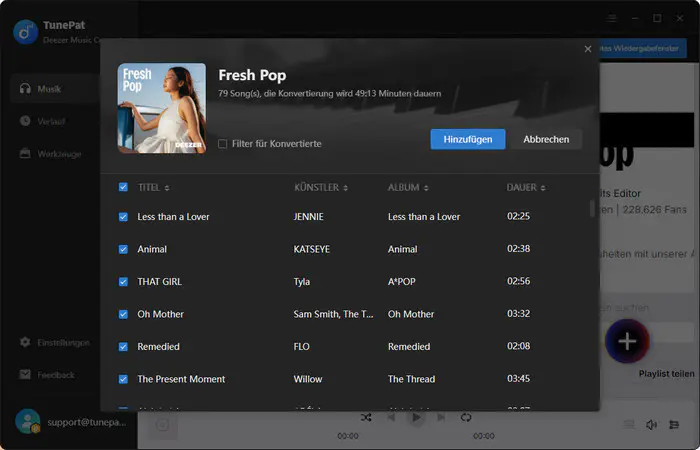Open the hamburger menu in title bar
Screen dimensions: 700x450
point(612,18)
